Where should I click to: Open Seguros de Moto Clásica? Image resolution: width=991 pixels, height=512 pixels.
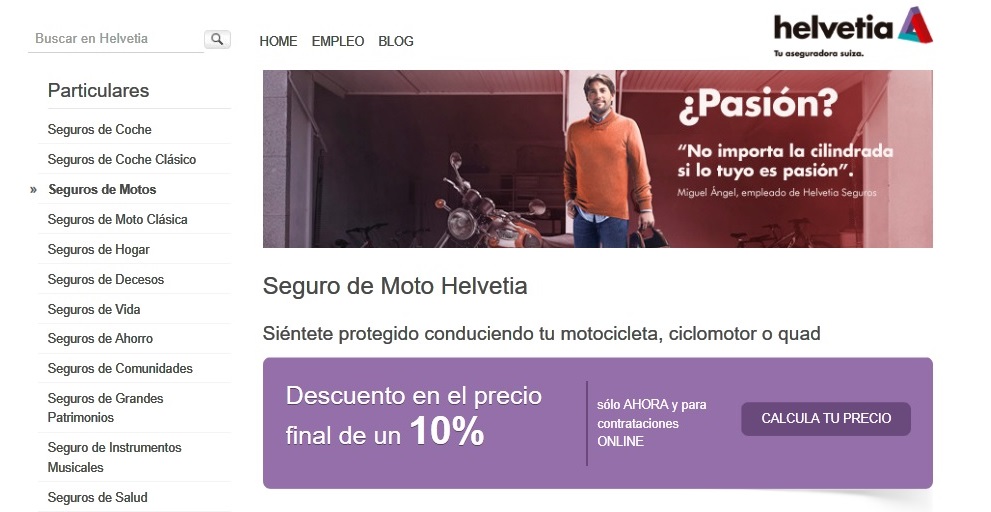pos(118,219)
